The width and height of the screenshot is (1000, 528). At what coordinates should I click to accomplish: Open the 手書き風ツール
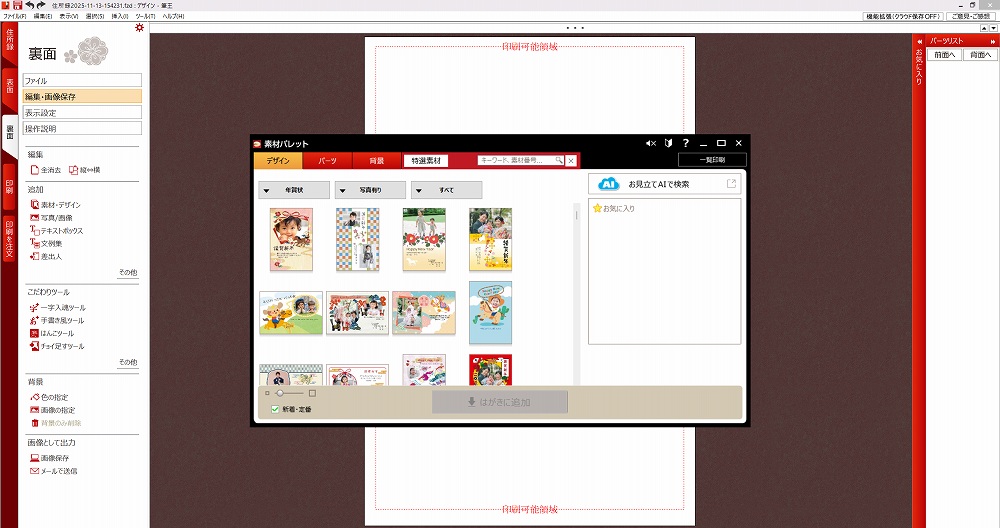(x=34, y=320)
